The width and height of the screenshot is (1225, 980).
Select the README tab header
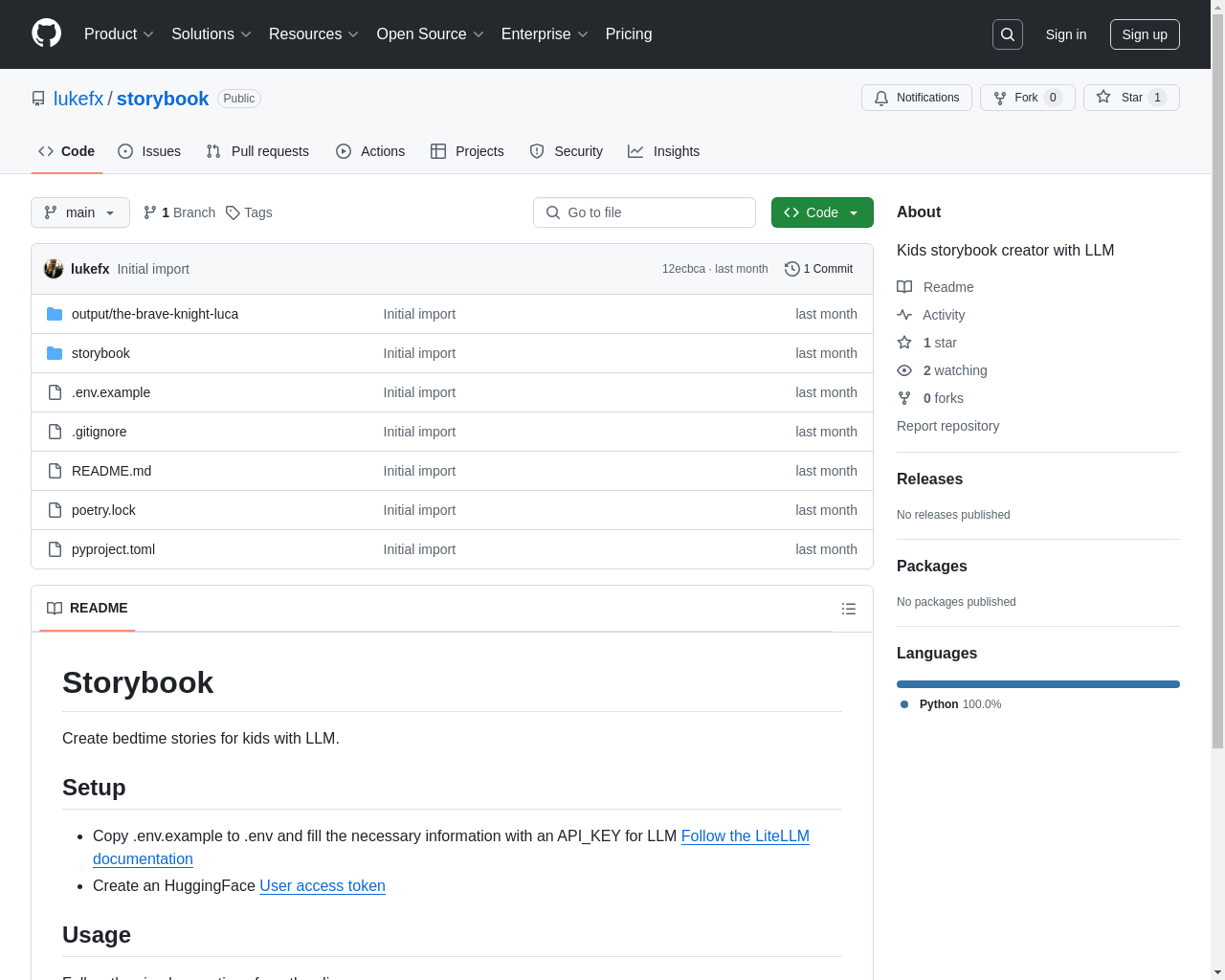pos(87,609)
